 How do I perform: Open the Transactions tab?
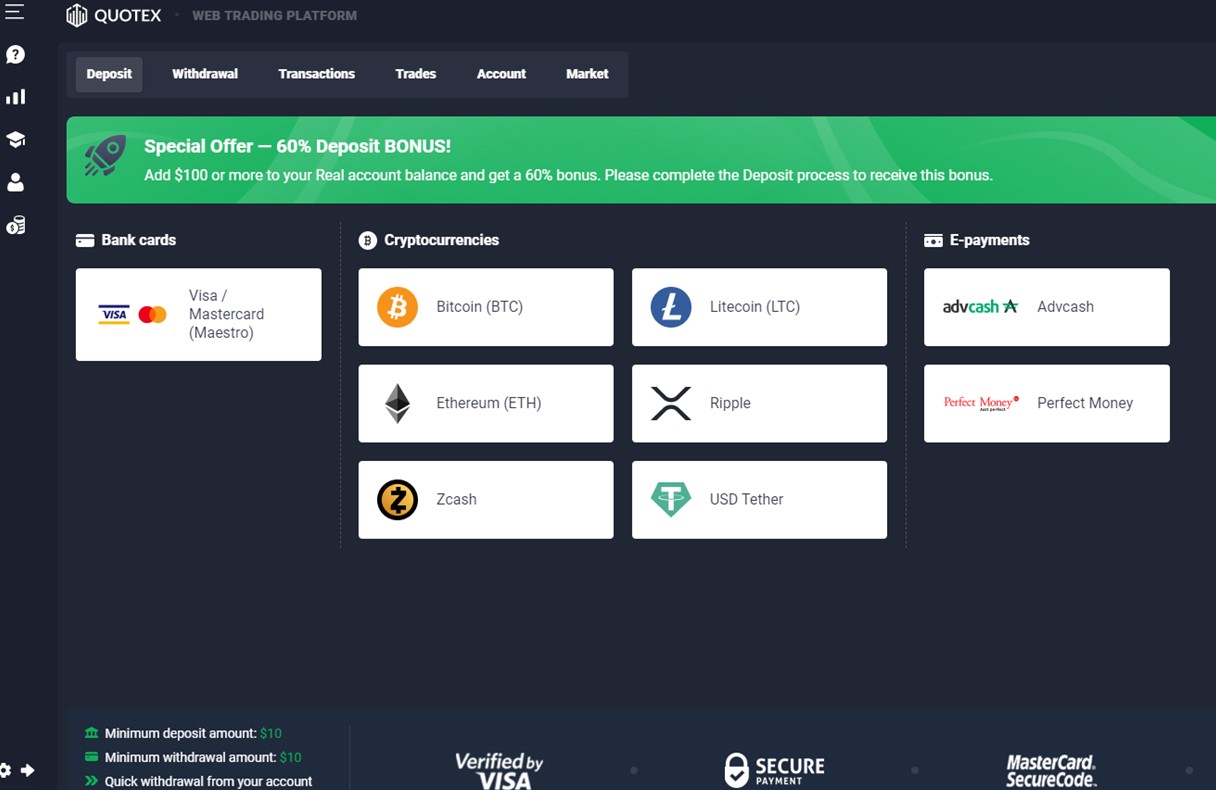317,74
